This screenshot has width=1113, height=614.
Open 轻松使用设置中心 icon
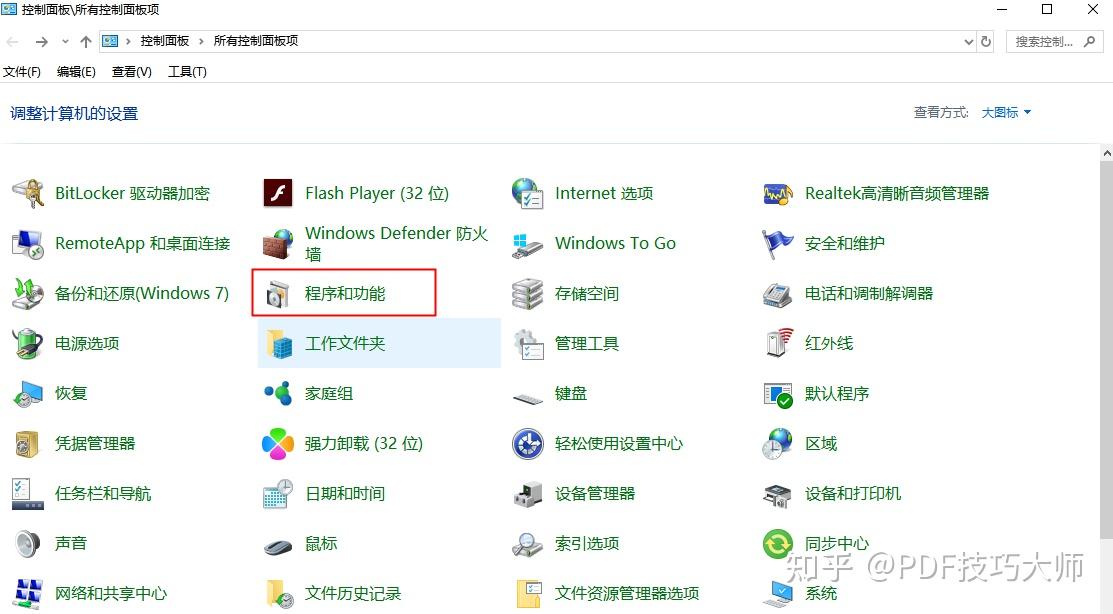[x=527, y=444]
